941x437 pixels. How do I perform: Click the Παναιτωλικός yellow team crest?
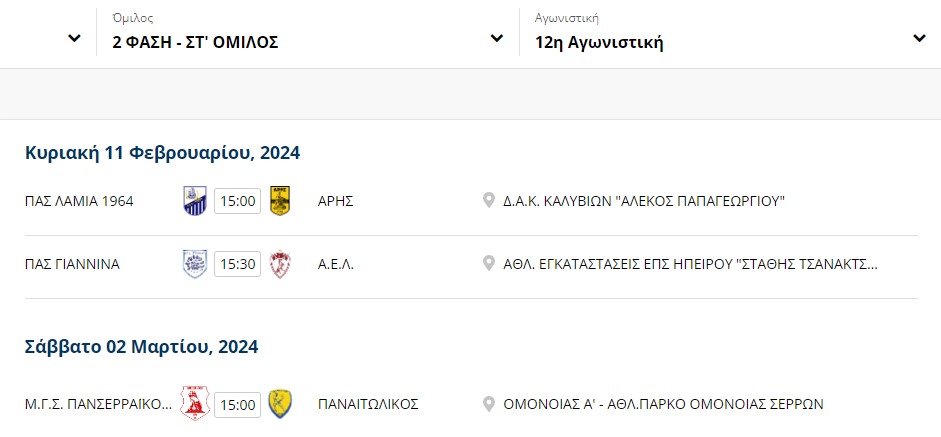(280, 404)
